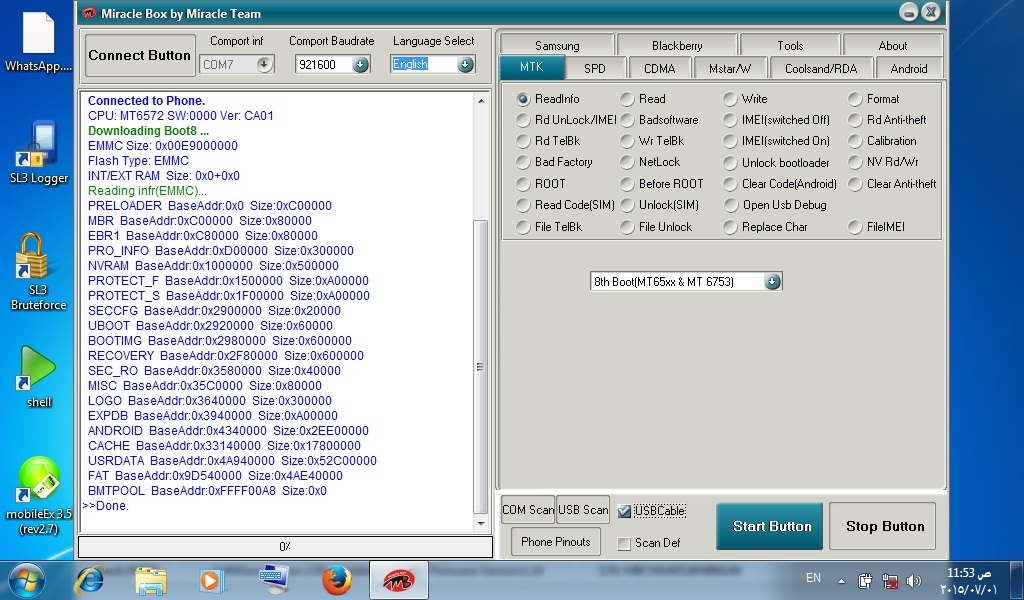Screen dimensions: 1024x600
Task: Open WhatsApp file on desktop
Action: tap(38, 42)
